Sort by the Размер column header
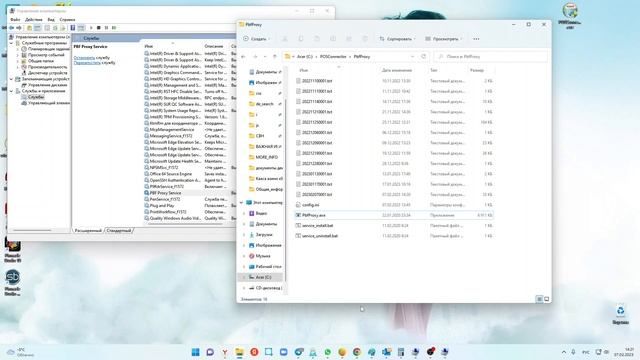Screen dimensions: 640x360 tap(476, 71)
